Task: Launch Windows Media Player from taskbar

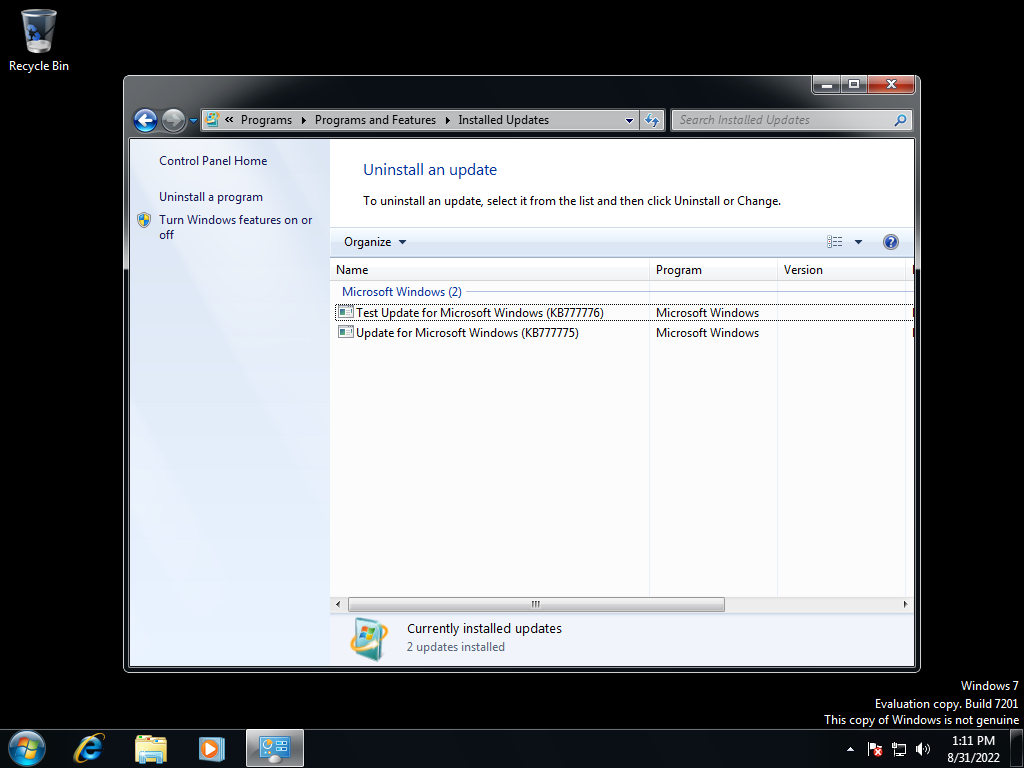Action: 212,748
